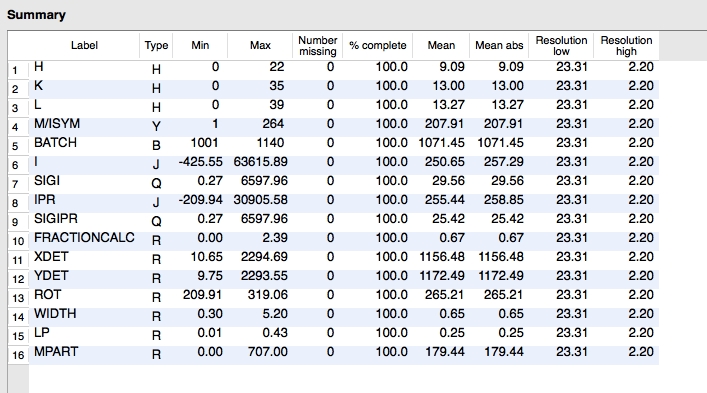Click the Max value 2.39 in FRACTIONCALC row
Viewport: 707px width, 393px height.
point(275,238)
